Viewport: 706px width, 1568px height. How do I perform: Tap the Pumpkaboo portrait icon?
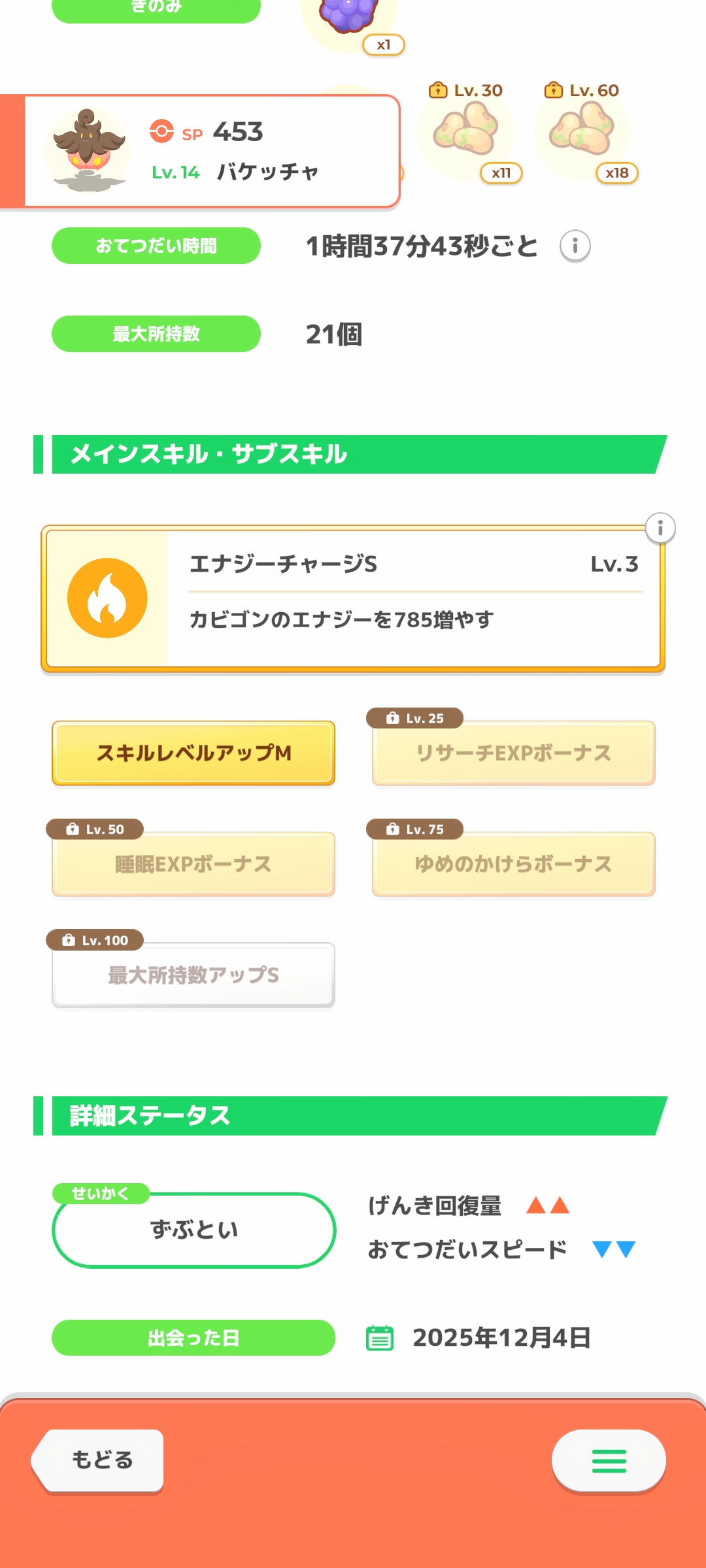pos(88,151)
